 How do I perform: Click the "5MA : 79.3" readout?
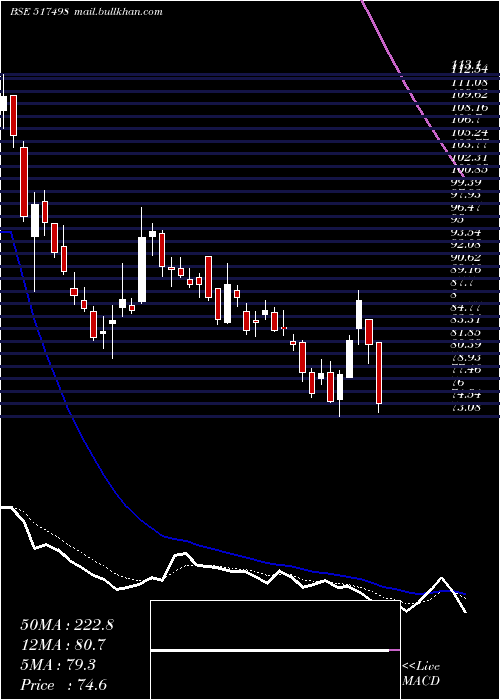[x=58, y=665]
